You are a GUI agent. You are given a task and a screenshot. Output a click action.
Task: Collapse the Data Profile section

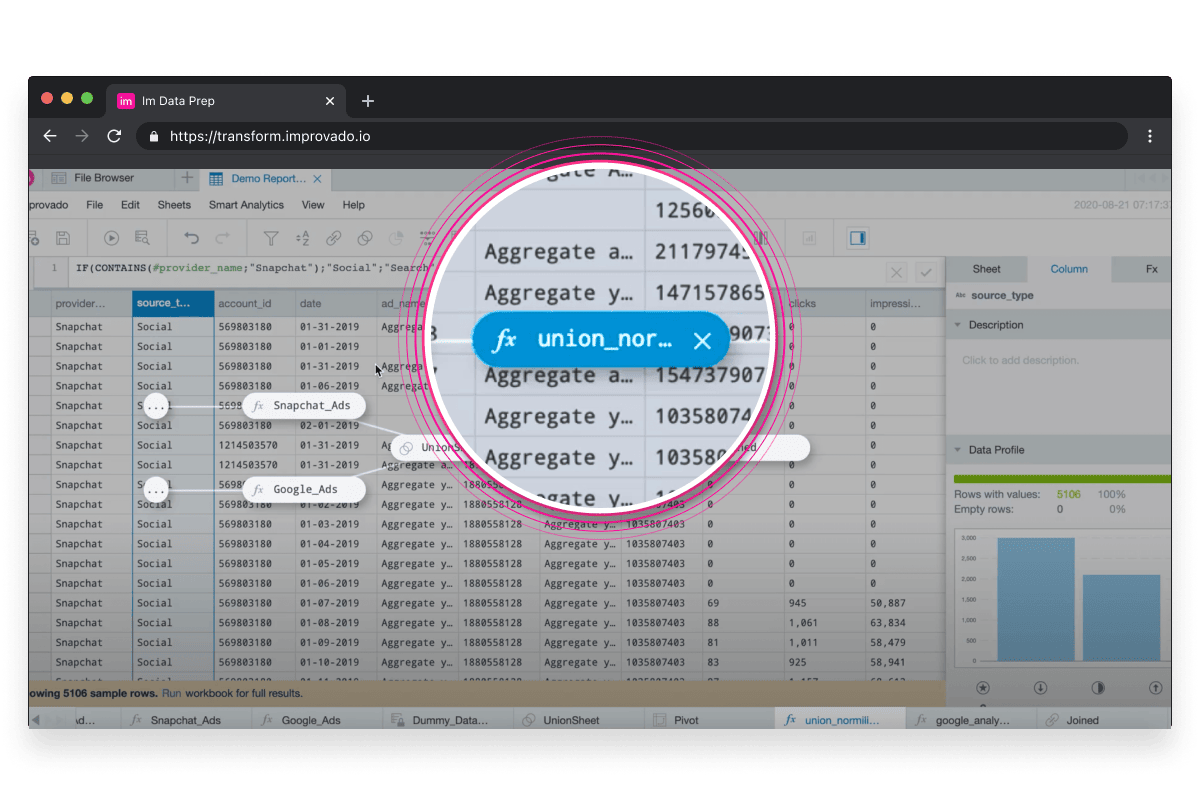point(957,450)
